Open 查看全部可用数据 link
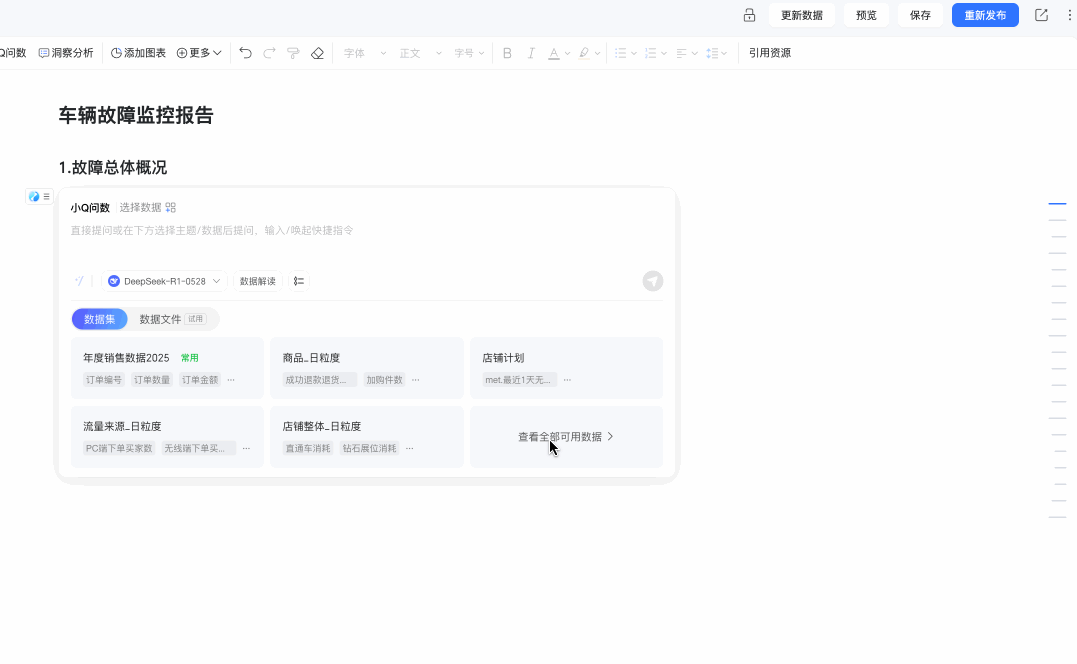This screenshot has height=664, width=1077. [566, 437]
